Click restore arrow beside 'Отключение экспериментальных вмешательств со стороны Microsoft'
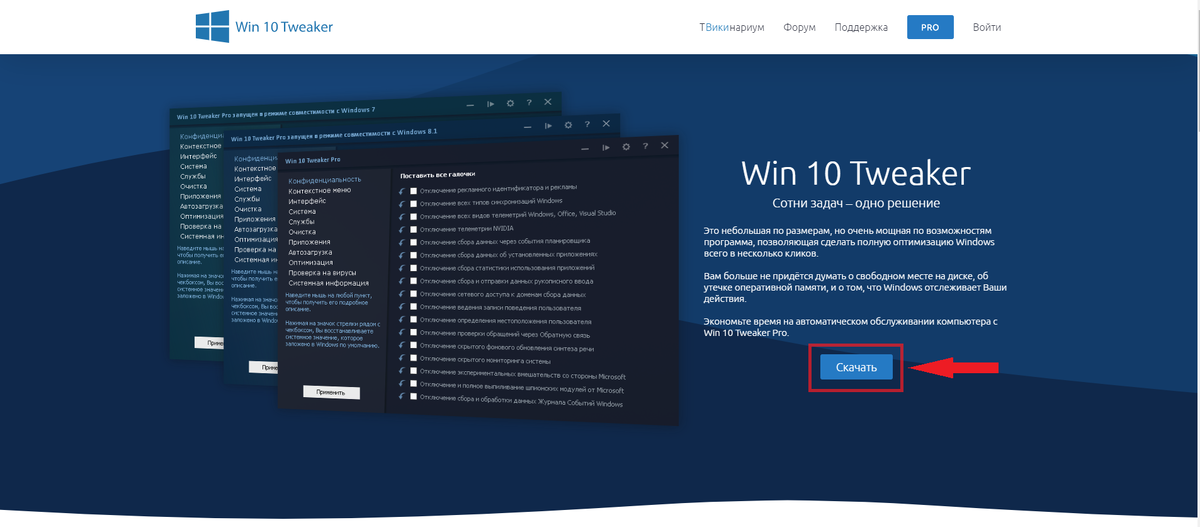The width and height of the screenshot is (1200, 527). [401, 372]
